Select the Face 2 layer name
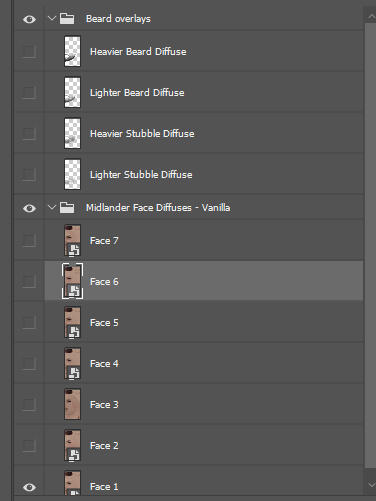This screenshot has width=376, height=501. click(x=104, y=446)
